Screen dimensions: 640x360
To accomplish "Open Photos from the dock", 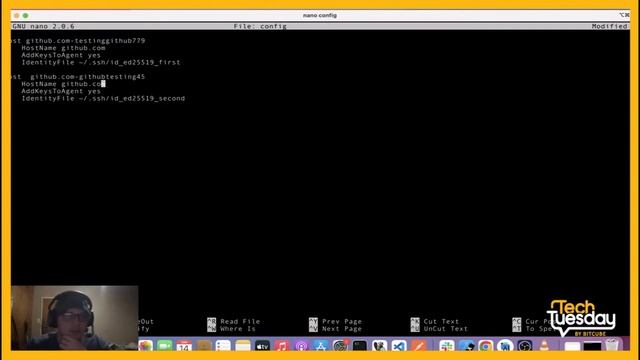I will tap(146, 346).
